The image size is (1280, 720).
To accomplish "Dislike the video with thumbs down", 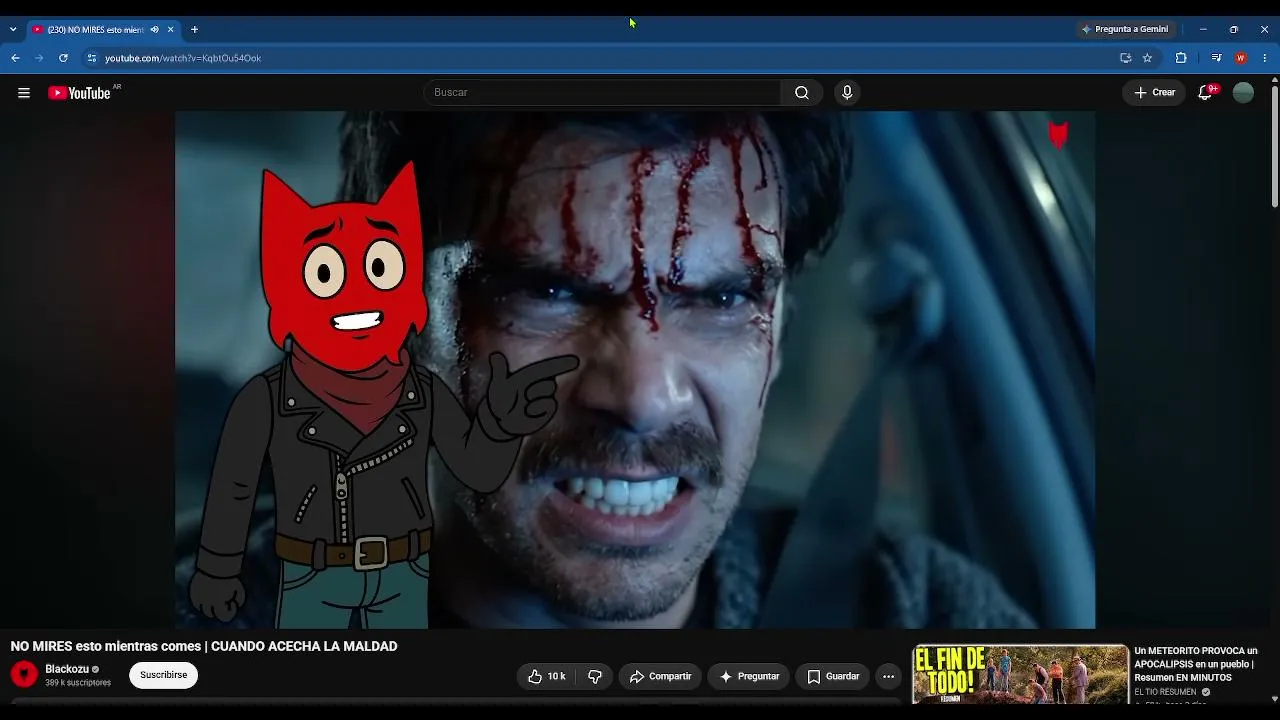I will (595, 677).
